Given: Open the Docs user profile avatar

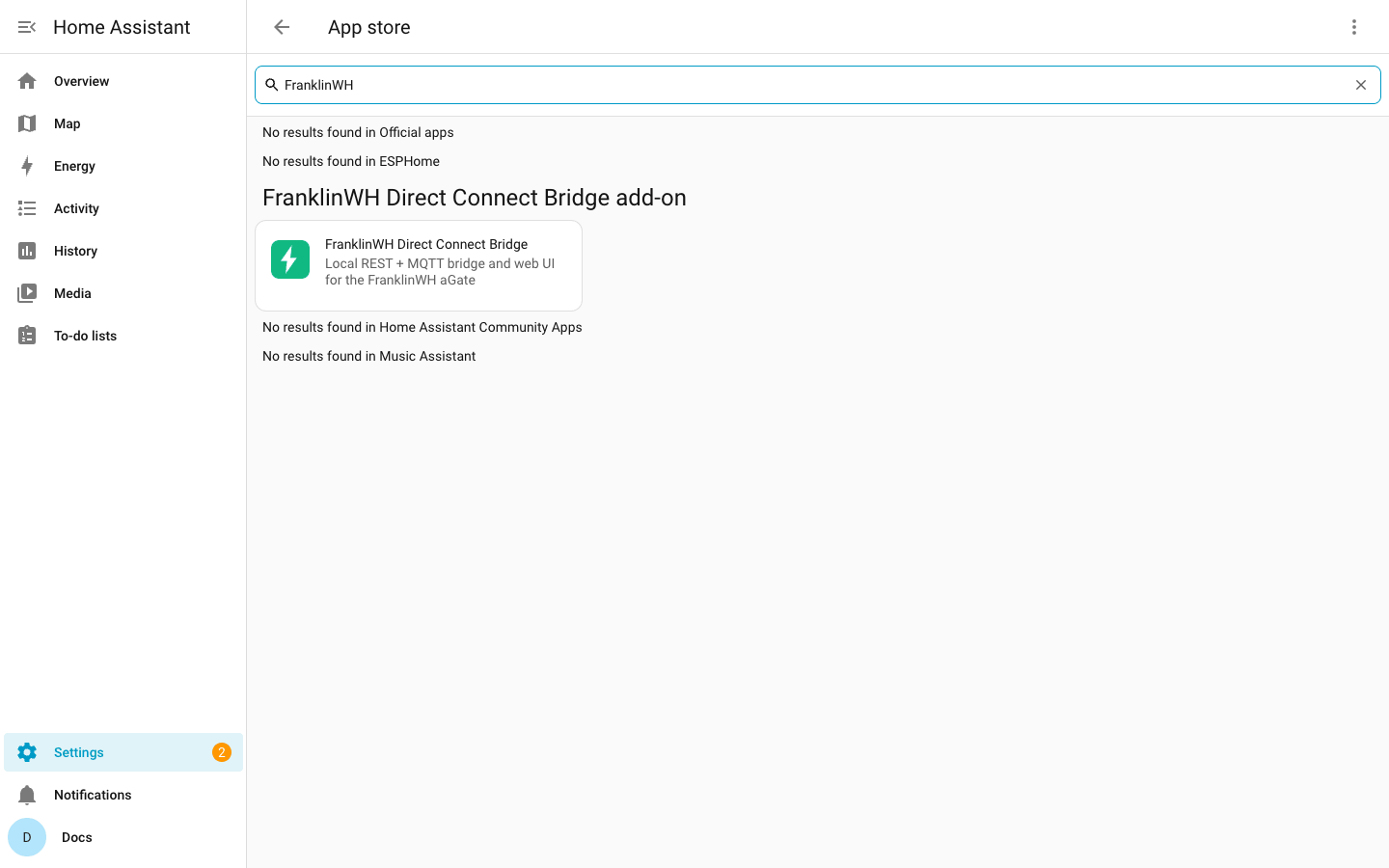Looking at the screenshot, I should pos(27,837).
